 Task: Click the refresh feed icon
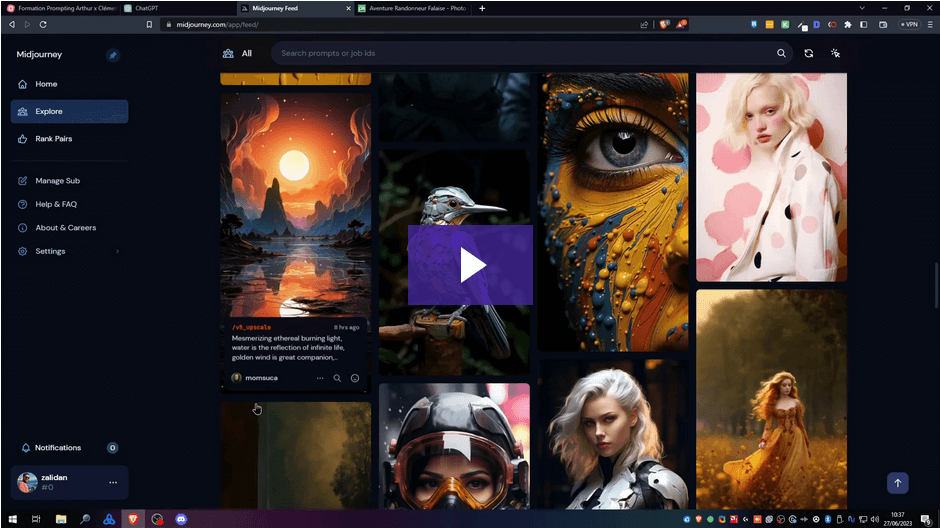pos(809,53)
